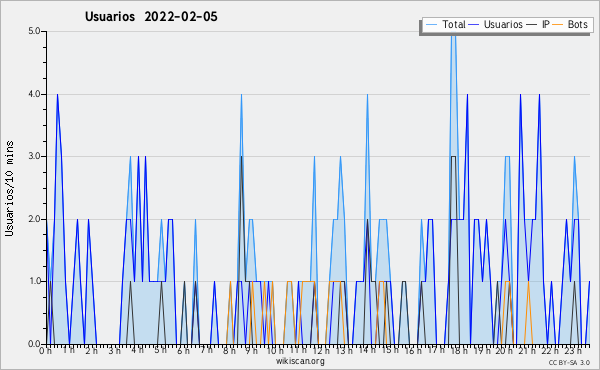Click the x-axis label '13 h'

pos(344,351)
